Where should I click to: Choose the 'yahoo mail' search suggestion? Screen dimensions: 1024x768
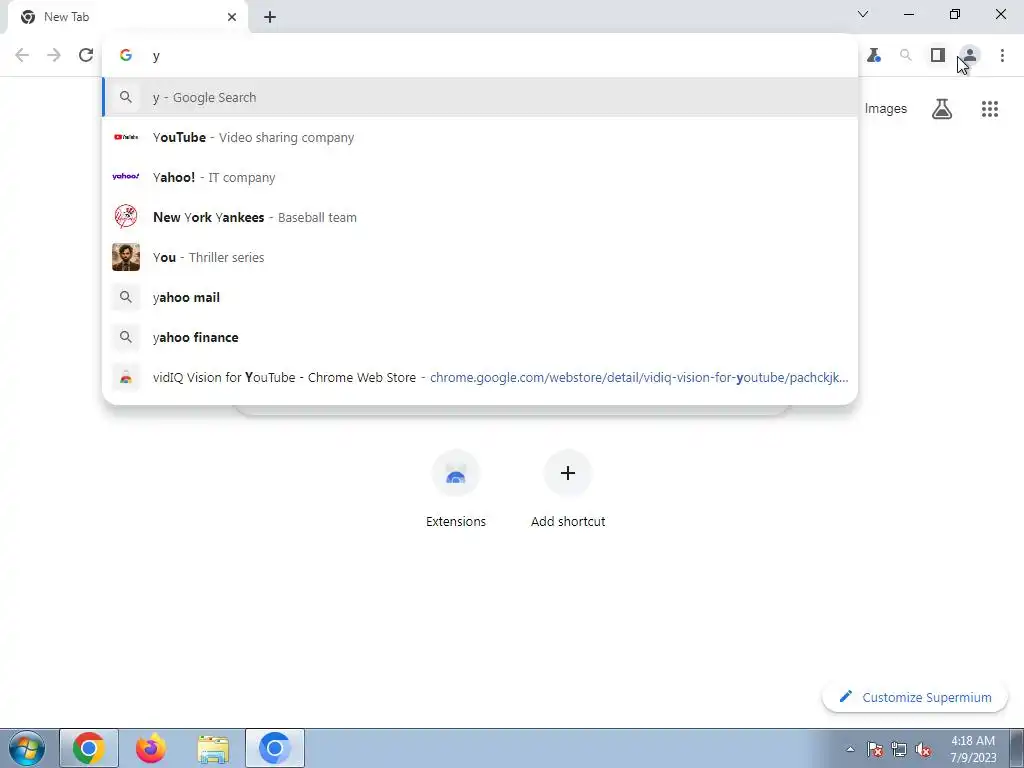480,297
